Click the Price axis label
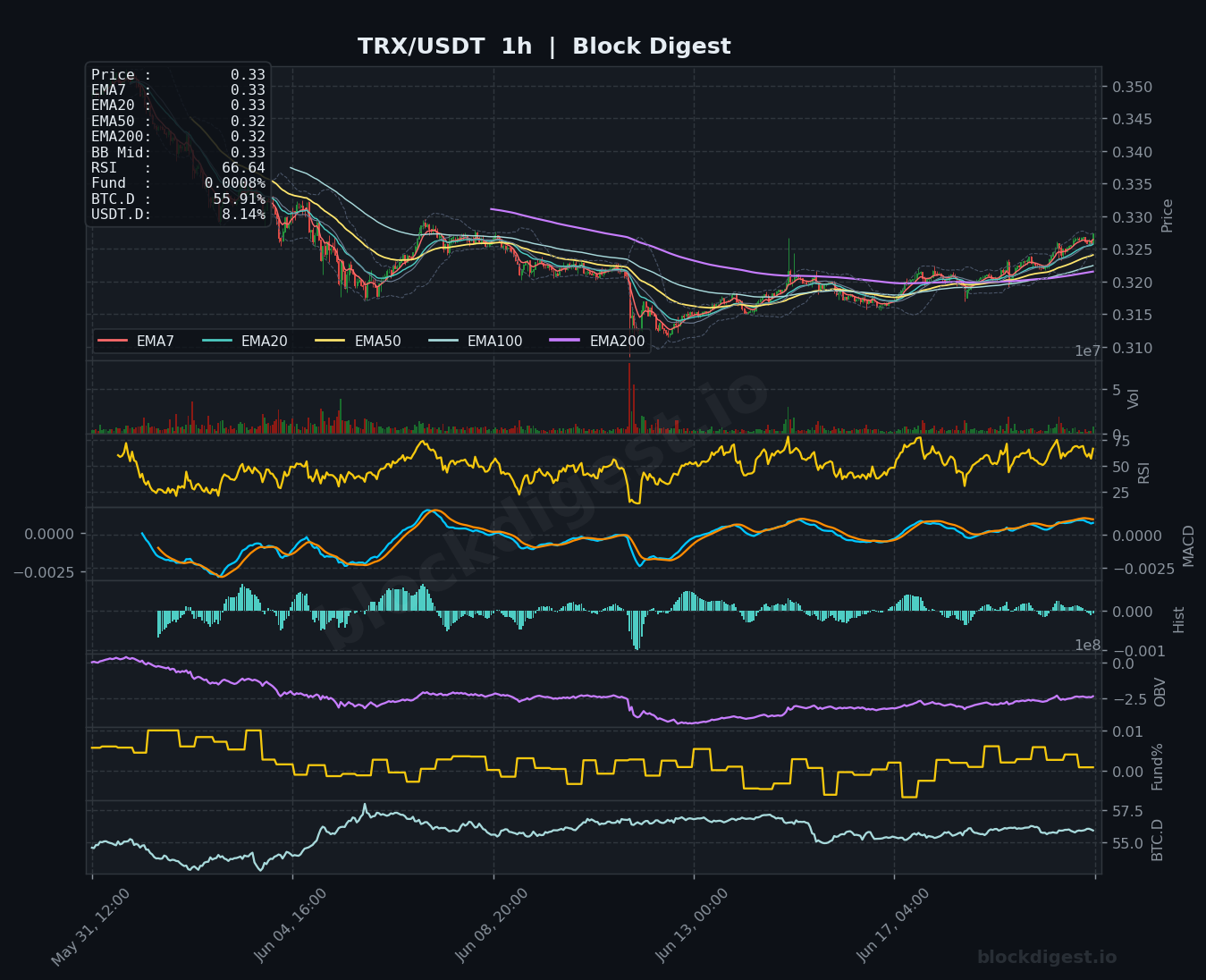This screenshot has height=980, width=1206. [x=1168, y=215]
